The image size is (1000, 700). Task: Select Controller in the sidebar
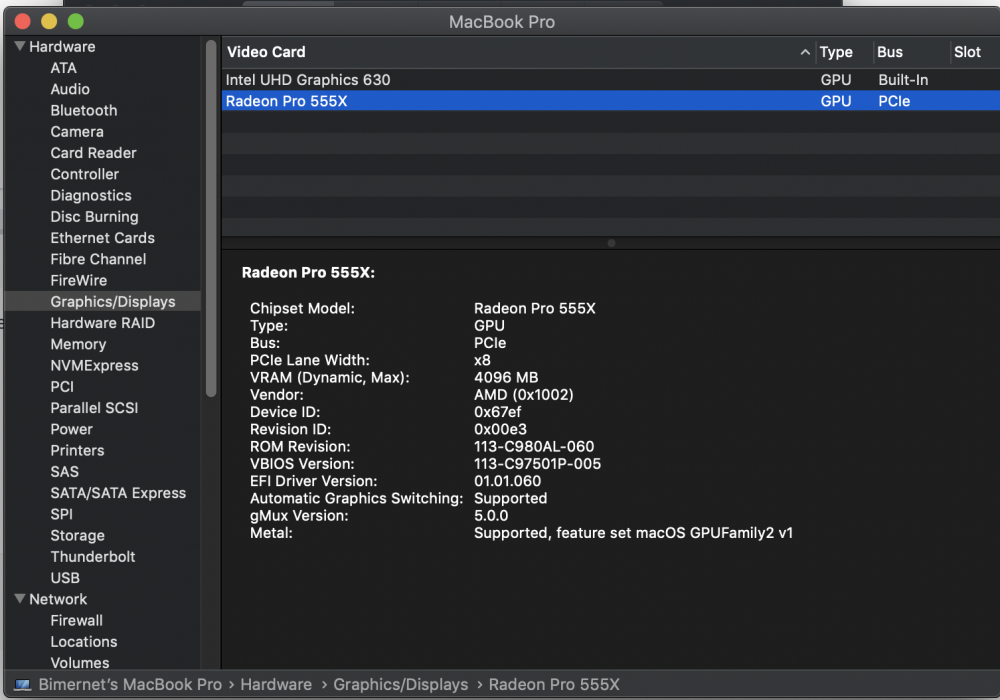(x=84, y=174)
